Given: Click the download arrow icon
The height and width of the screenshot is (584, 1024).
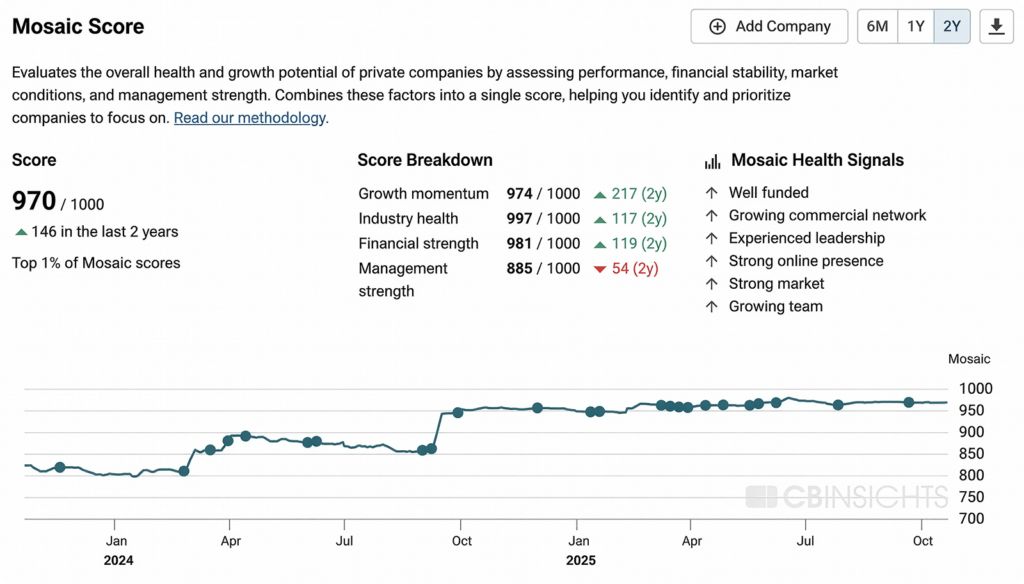Looking at the screenshot, I should pos(996,27).
